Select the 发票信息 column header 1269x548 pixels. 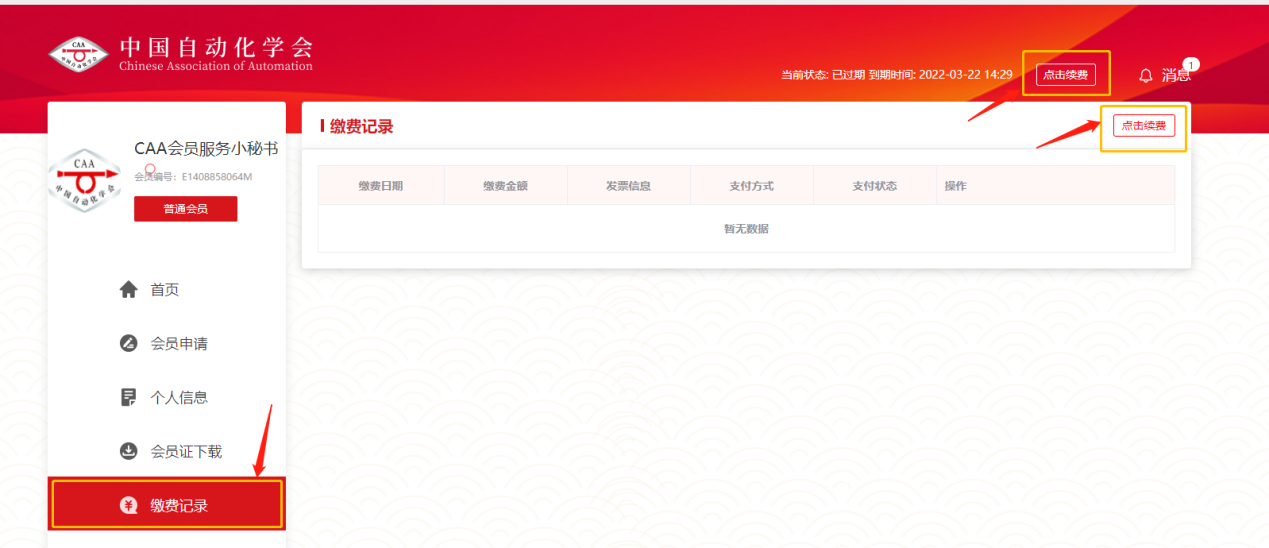pos(628,186)
